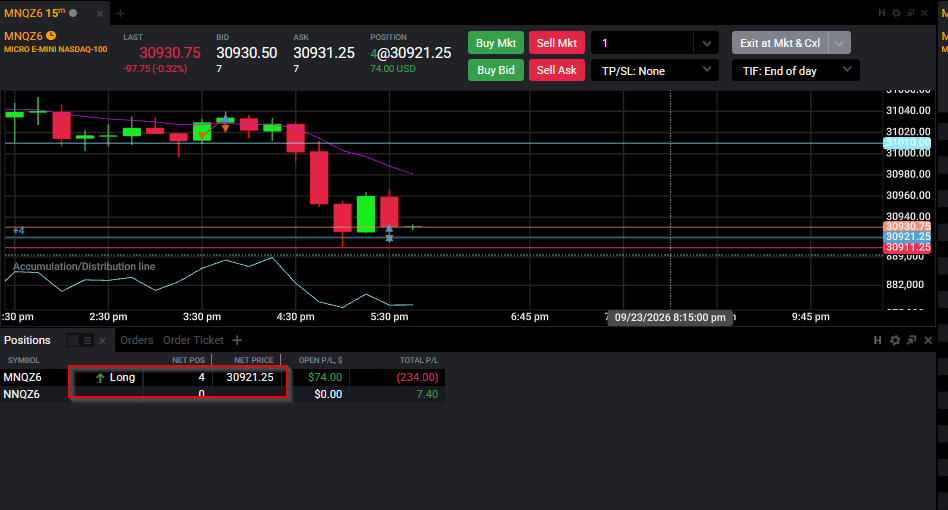Image resolution: width=948 pixels, height=510 pixels.
Task: Click the LAST price 30930.75
Action: pos(170,53)
